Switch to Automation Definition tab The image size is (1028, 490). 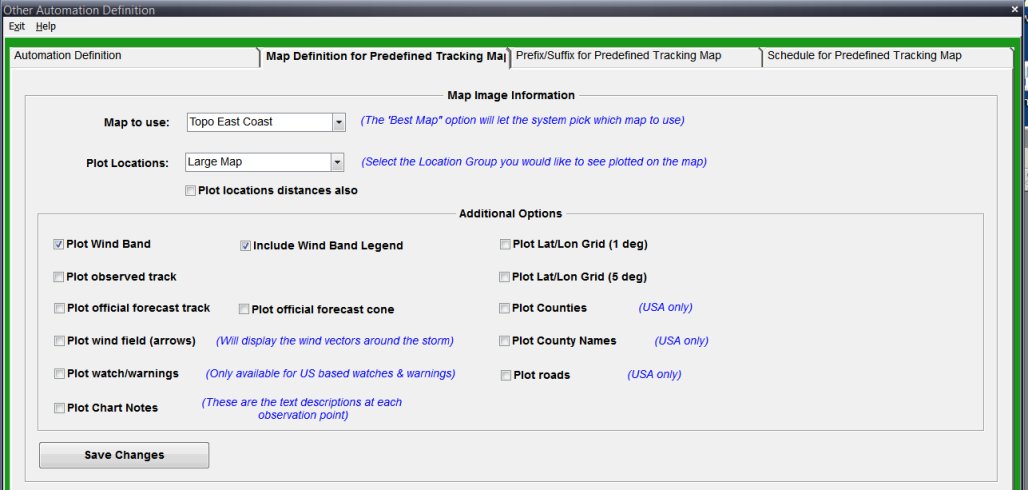(x=68, y=56)
